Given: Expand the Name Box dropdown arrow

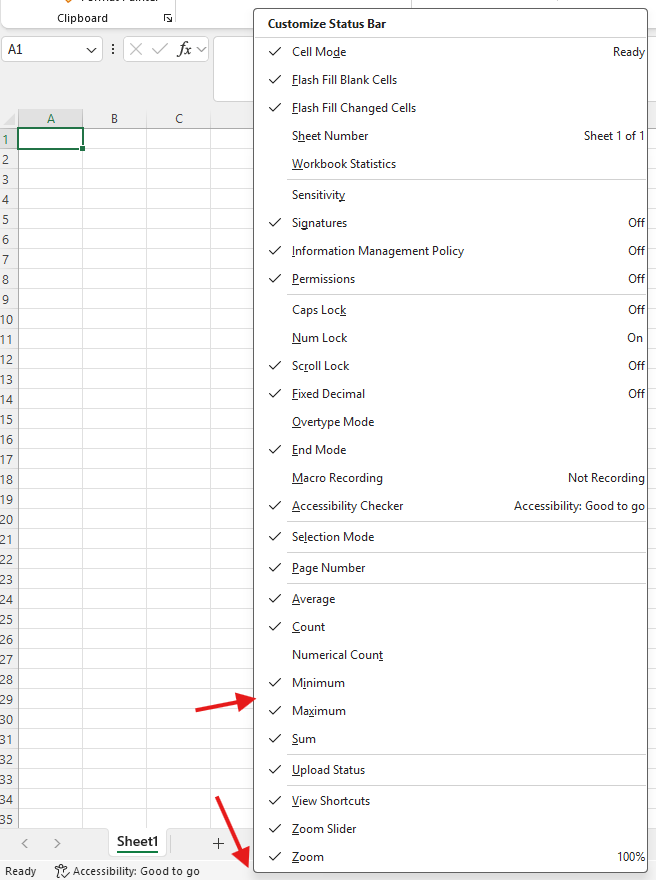Looking at the screenshot, I should click(91, 50).
